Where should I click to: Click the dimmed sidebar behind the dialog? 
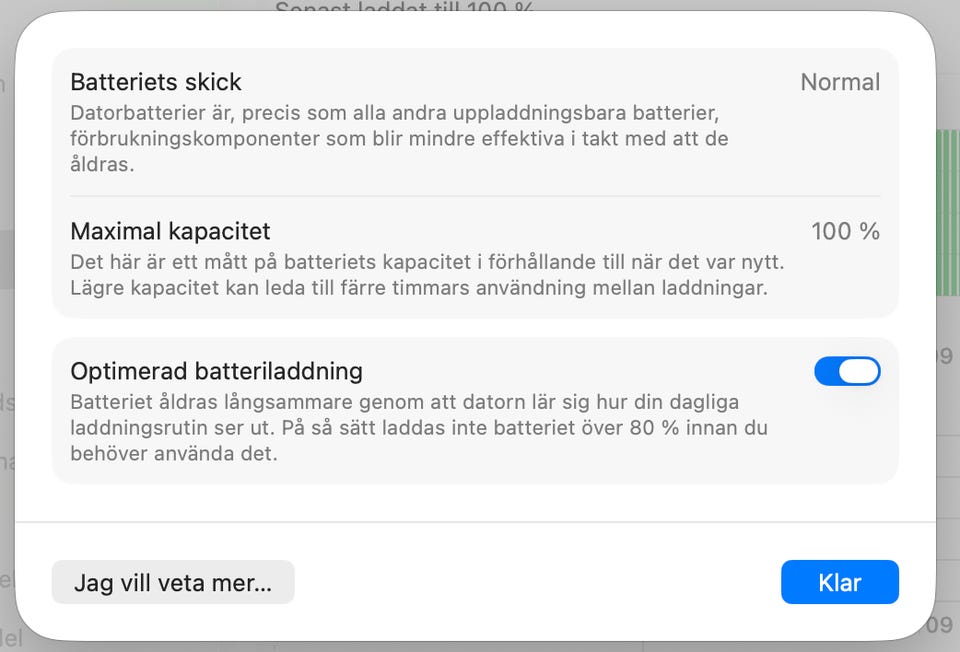click(6, 260)
